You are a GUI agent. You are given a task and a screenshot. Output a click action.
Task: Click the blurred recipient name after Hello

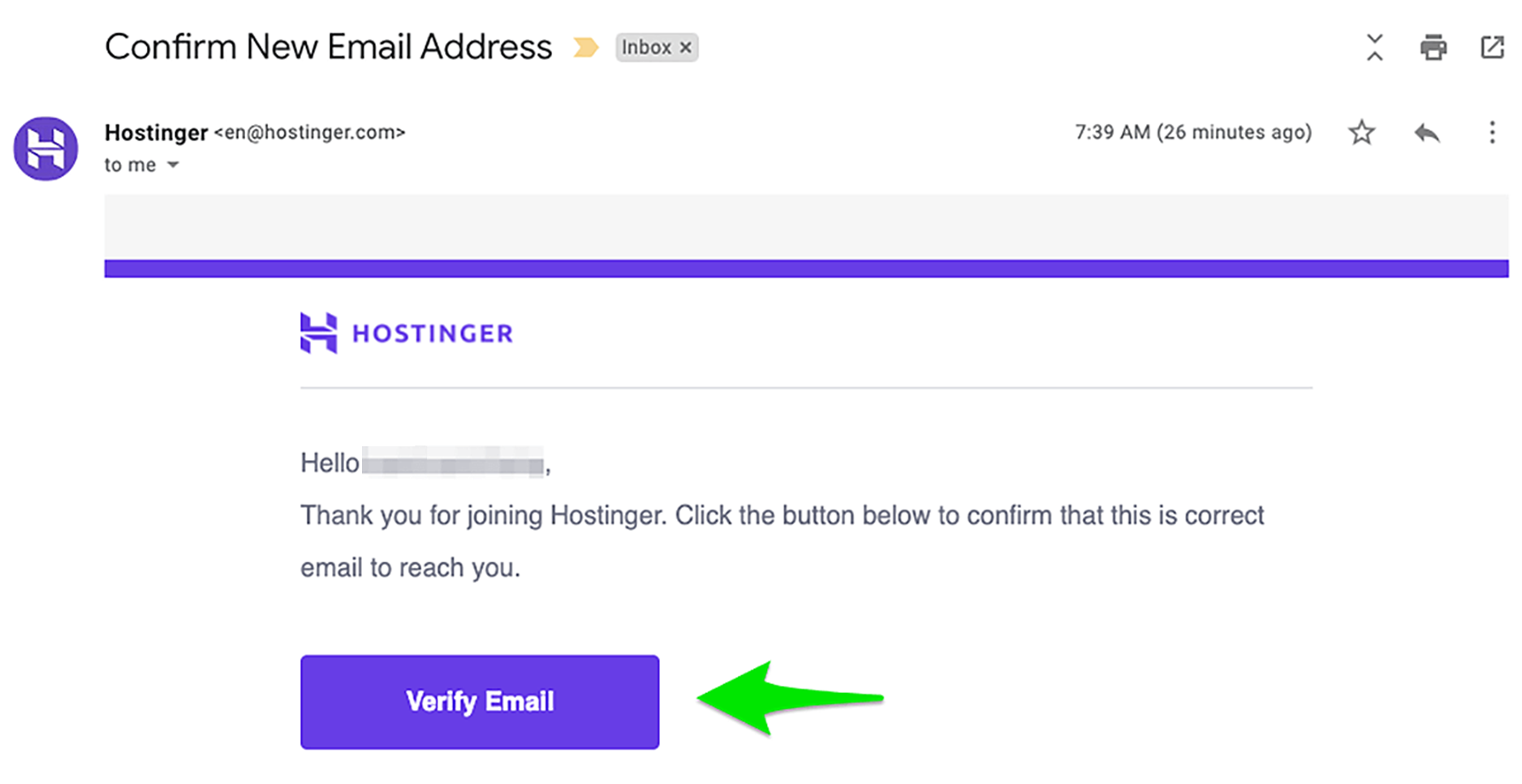(x=453, y=463)
